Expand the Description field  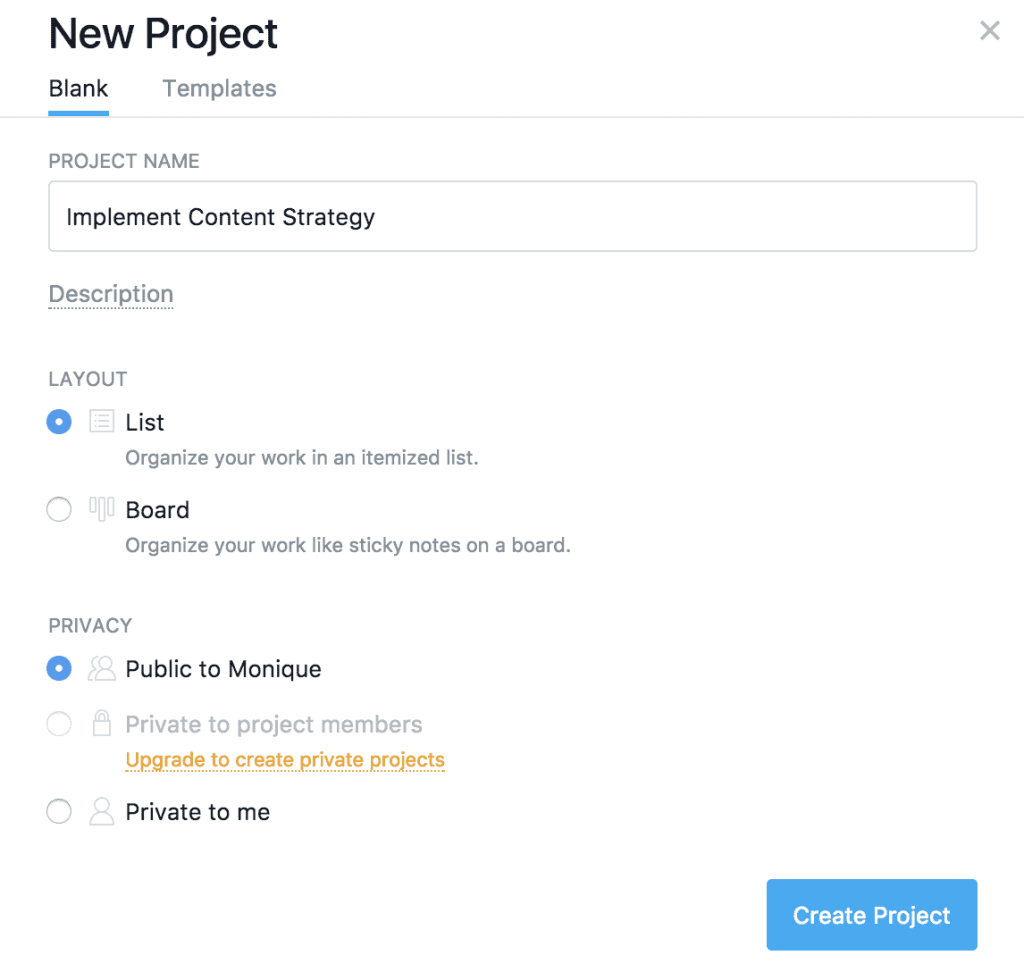coord(111,294)
